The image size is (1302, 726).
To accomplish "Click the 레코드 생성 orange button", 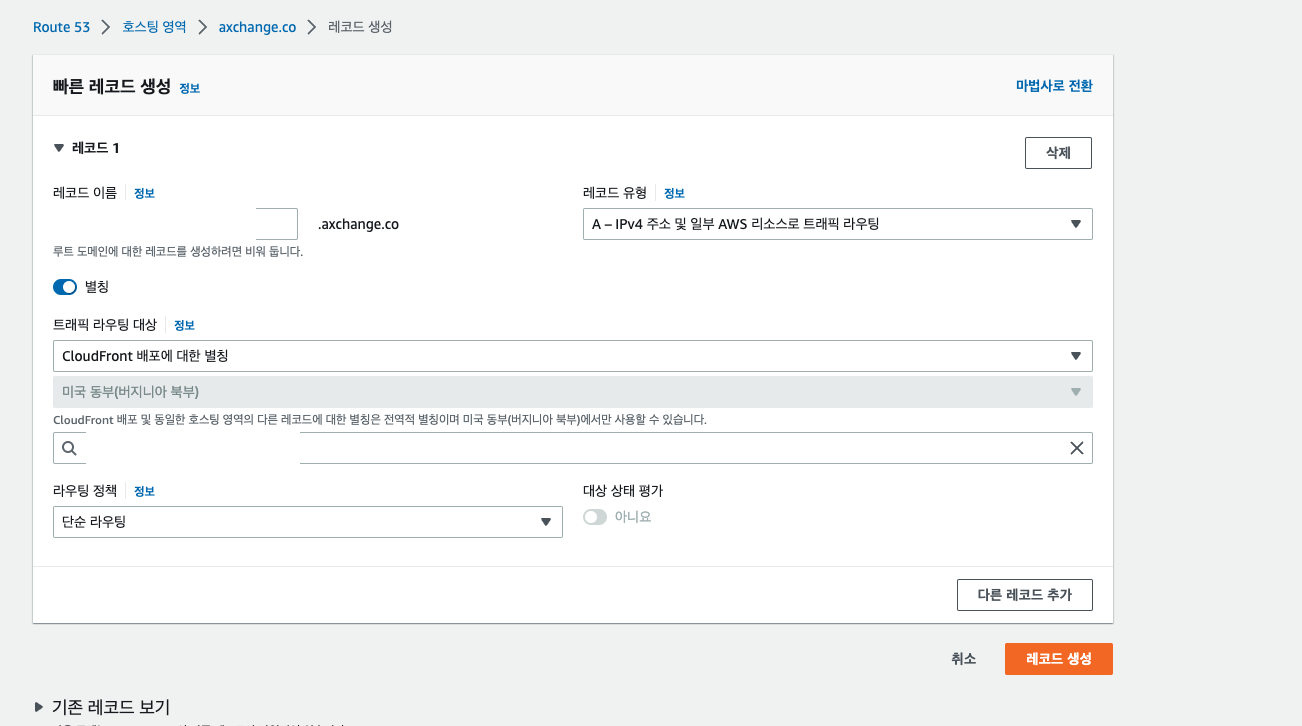I will click(x=1058, y=659).
